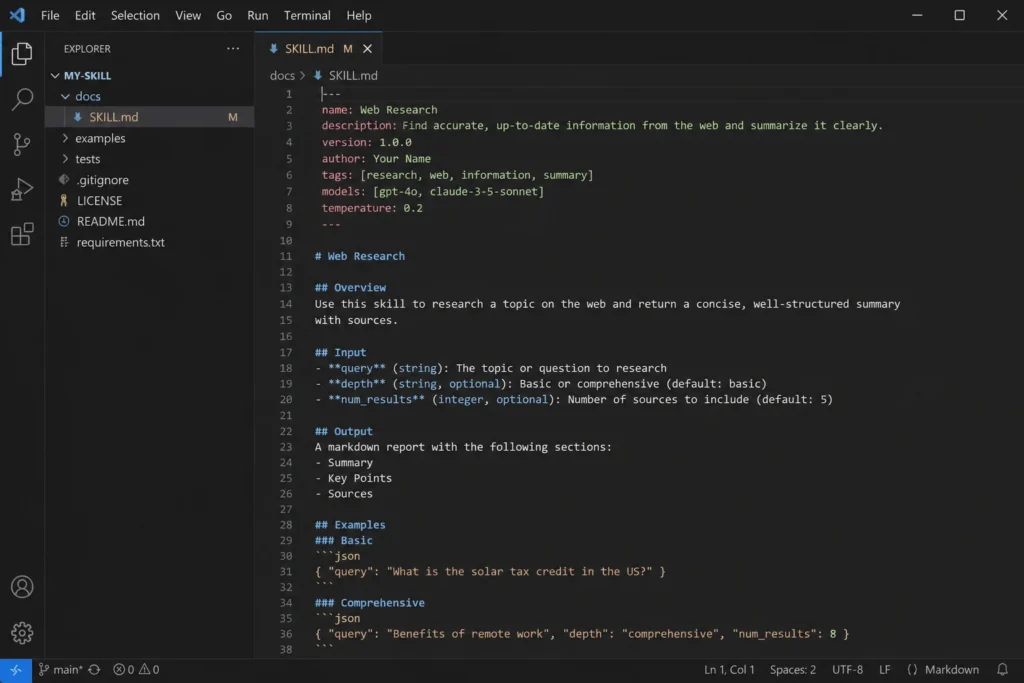Open the Go menu
Screen dimensions: 1024x683
224,15
